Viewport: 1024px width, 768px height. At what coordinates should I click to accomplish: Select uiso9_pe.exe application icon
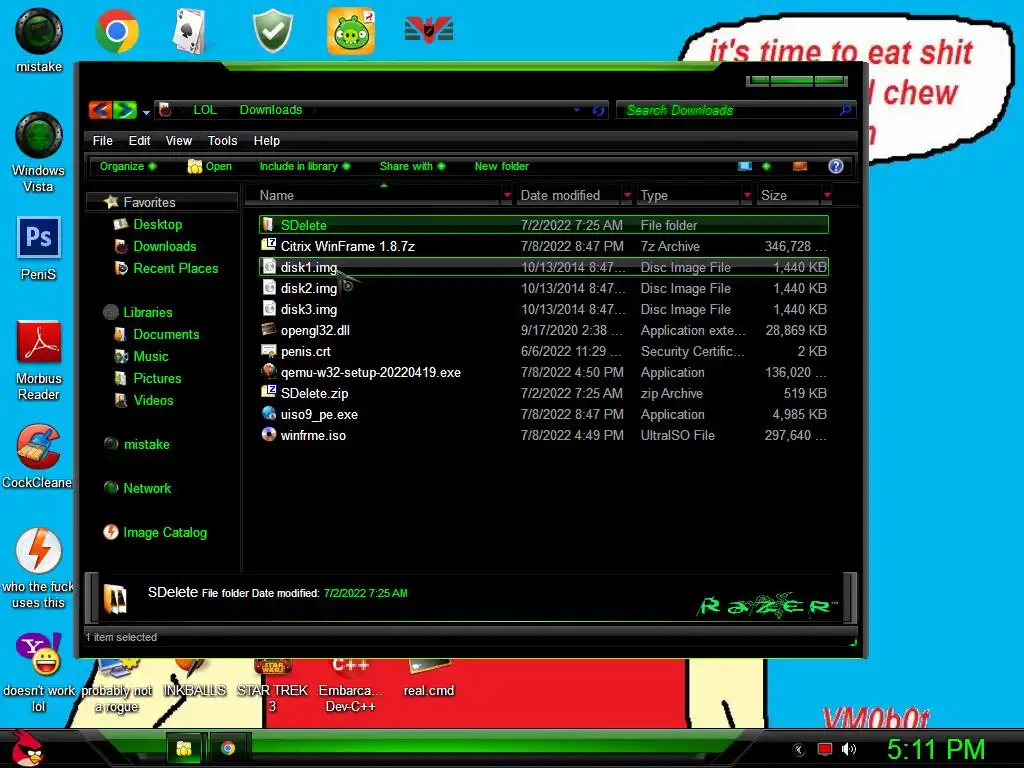tap(268, 413)
